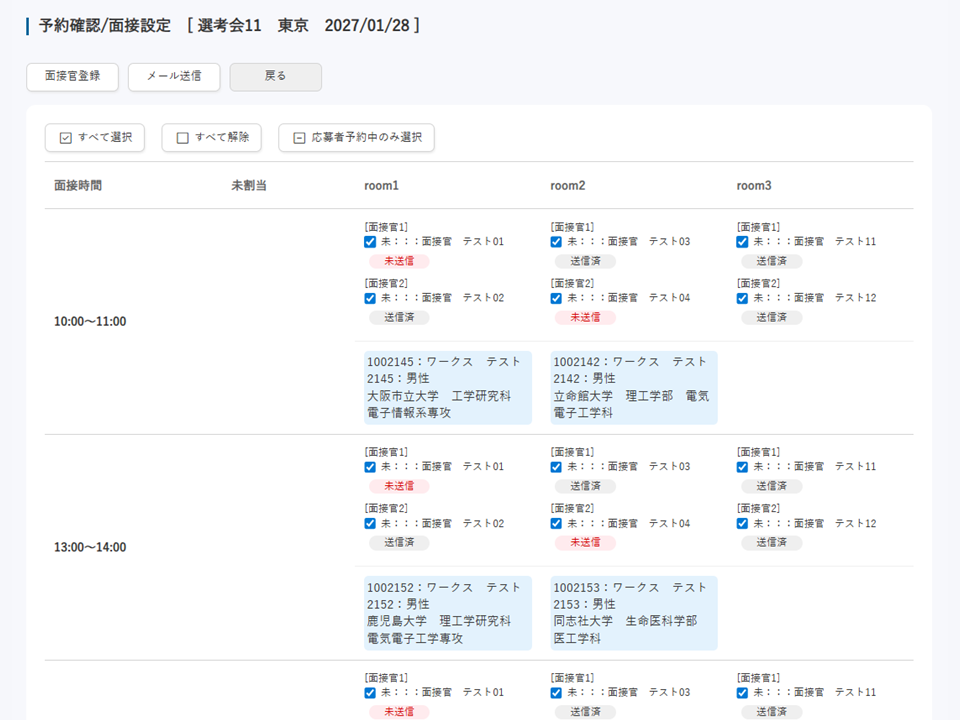This screenshot has width=960, height=720.
Task: Uncheck テスト01 in the 13:00 room1 slot
Action: pyautogui.click(x=371, y=467)
